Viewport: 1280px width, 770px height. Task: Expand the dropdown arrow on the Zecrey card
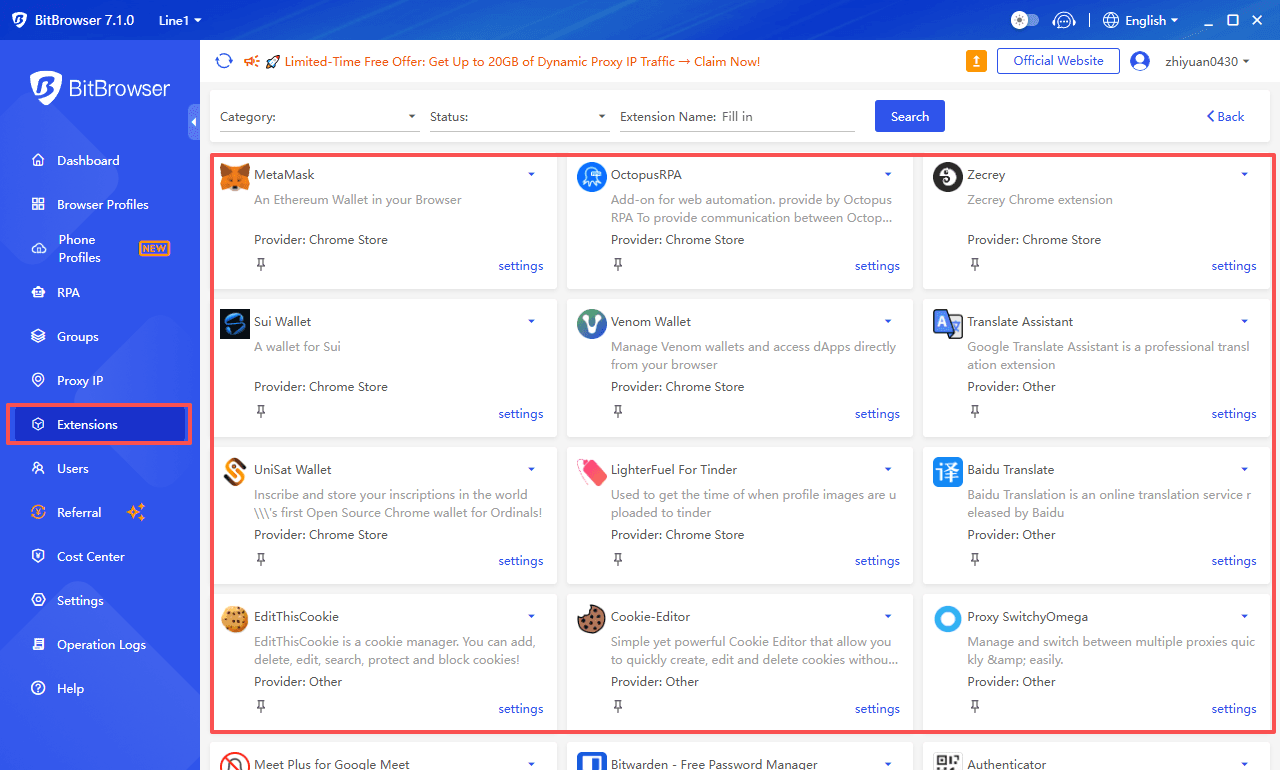[x=1244, y=174]
